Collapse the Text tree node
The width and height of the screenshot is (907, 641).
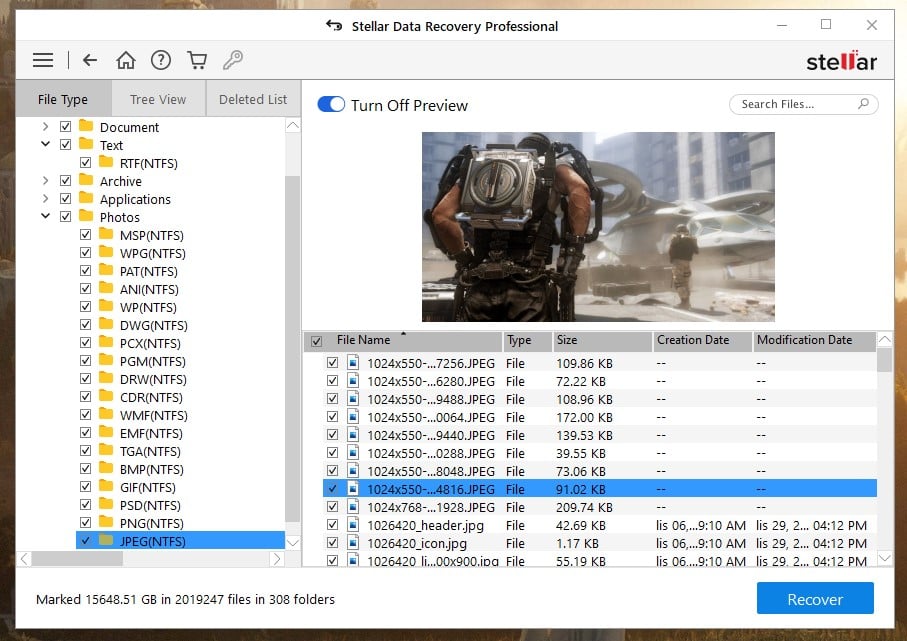pyautogui.click(x=46, y=144)
